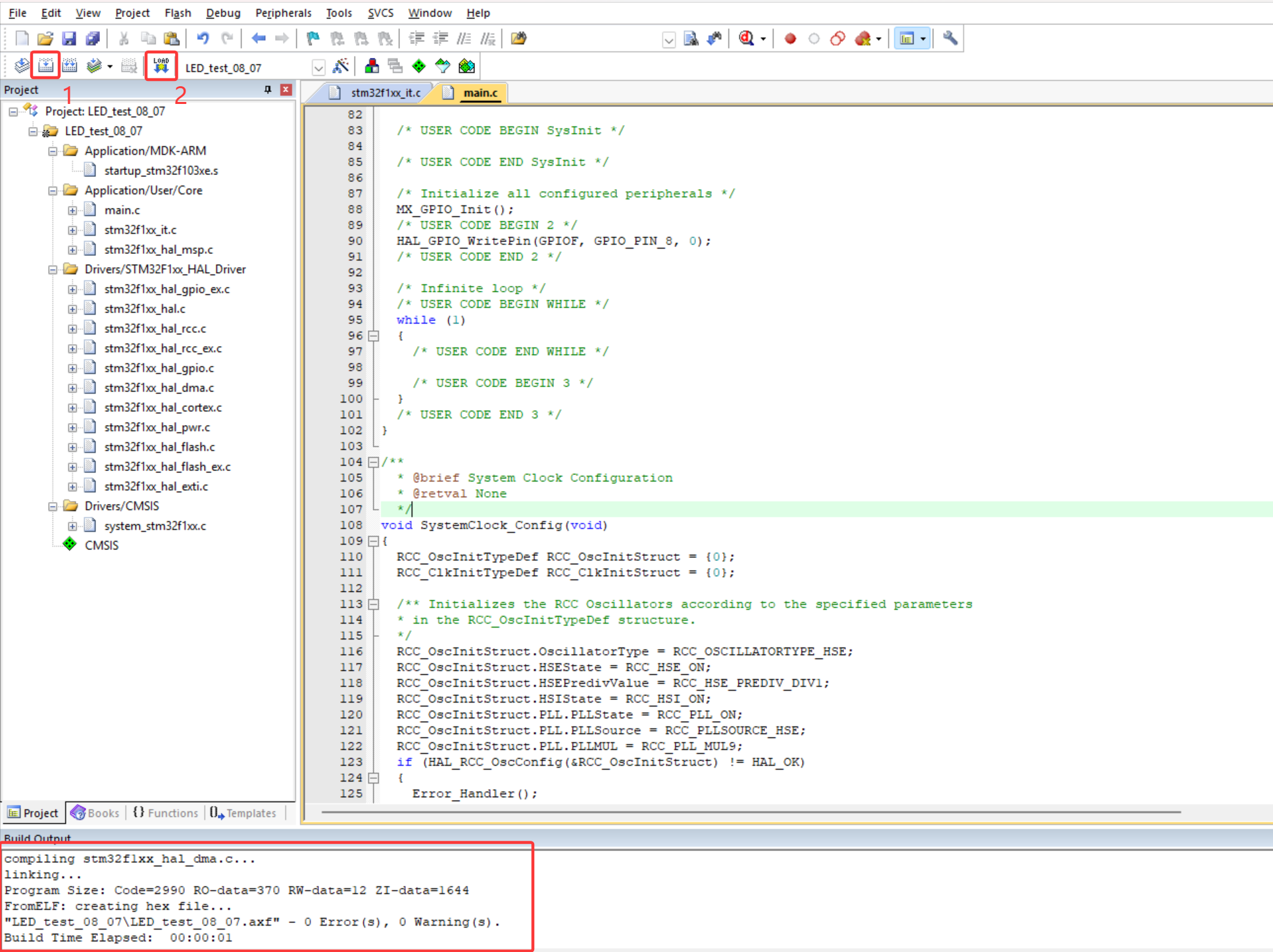Save all files

(93, 38)
